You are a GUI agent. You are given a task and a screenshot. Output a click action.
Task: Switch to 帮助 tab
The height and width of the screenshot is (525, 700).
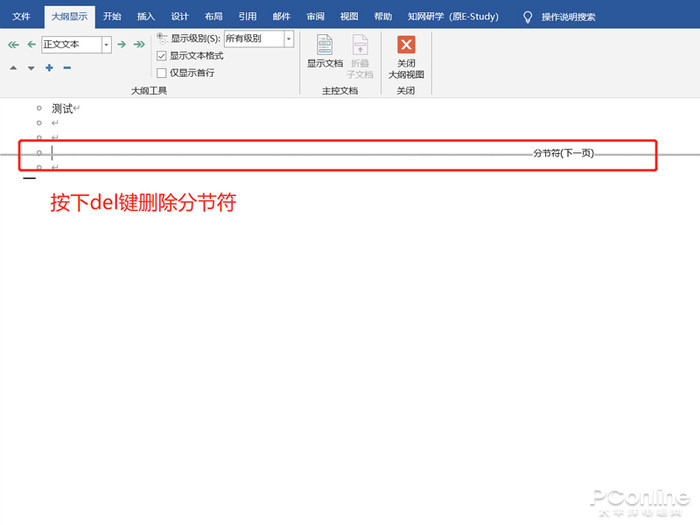pos(383,17)
